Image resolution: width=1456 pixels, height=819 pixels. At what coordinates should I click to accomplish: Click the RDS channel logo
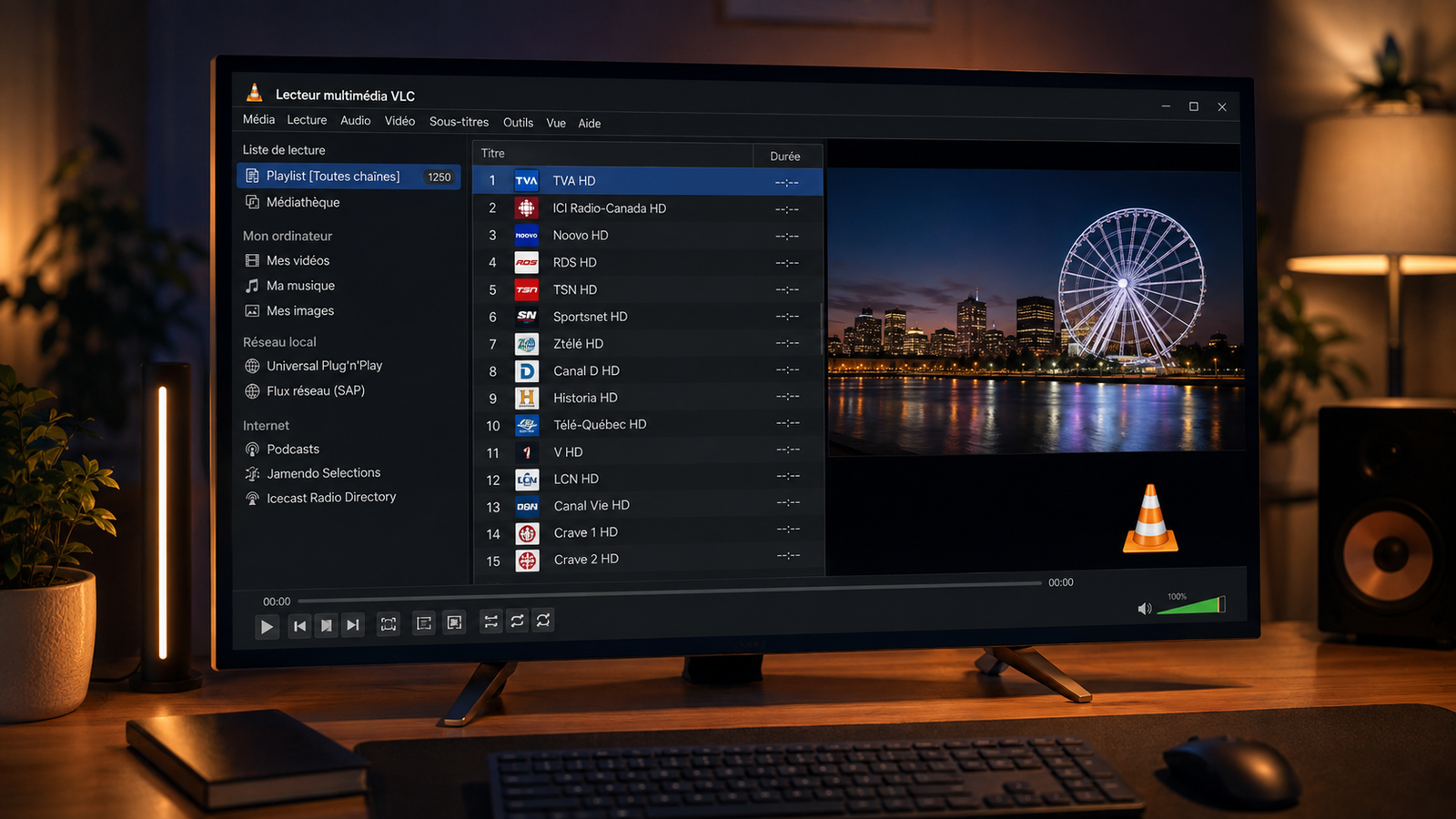pos(526,262)
